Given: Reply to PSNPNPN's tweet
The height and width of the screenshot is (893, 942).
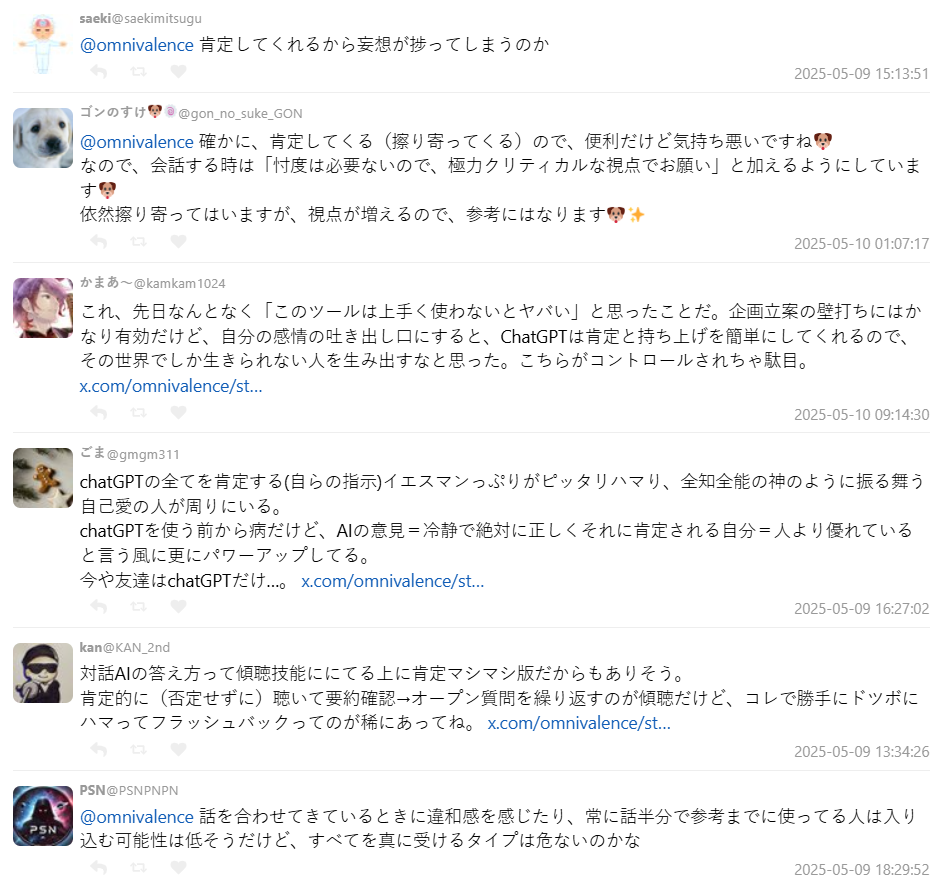Looking at the screenshot, I should point(99,868).
